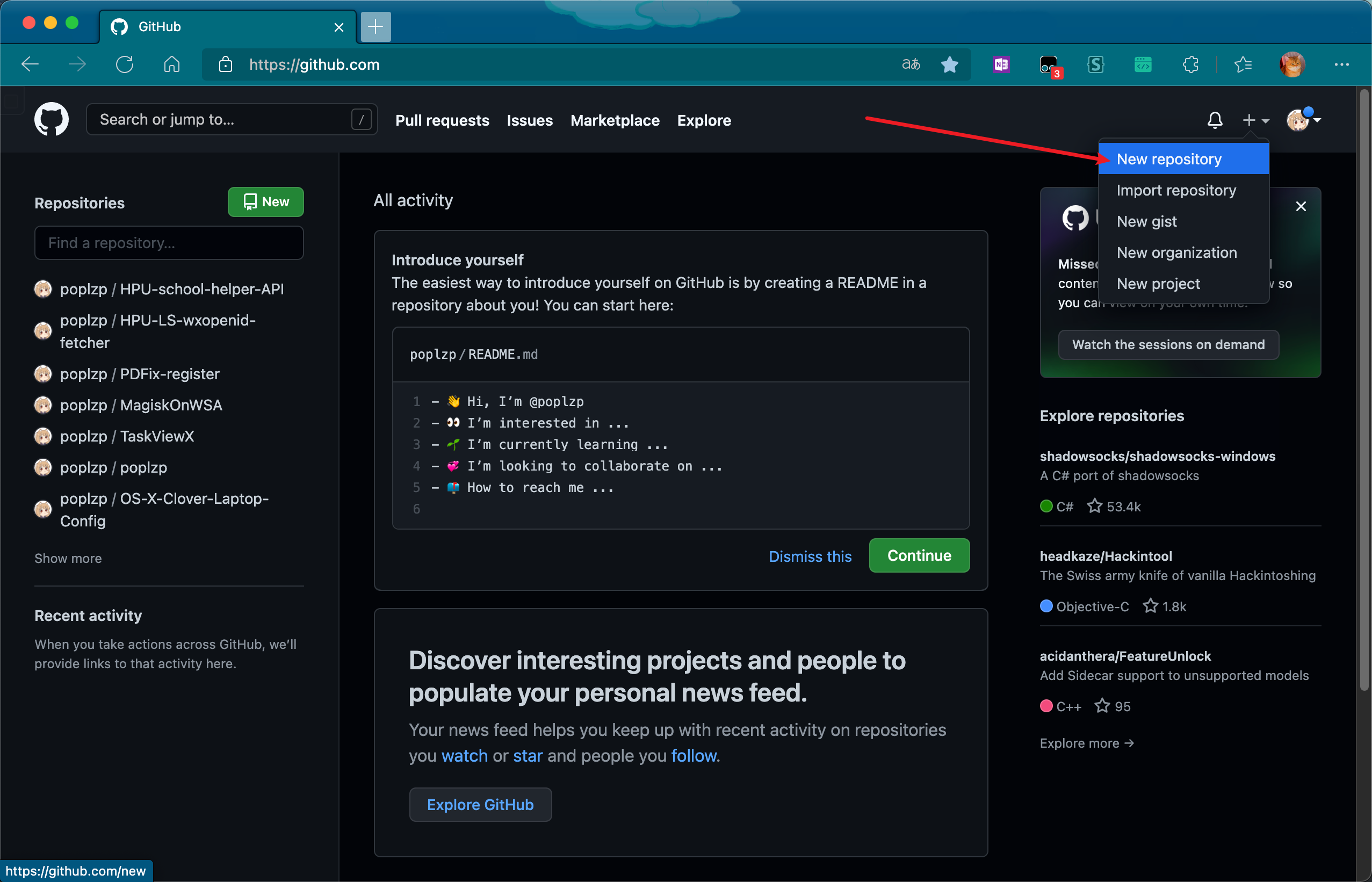Open poplzp / PDFix-register repository
This screenshot has height=882, width=1372.
(x=140, y=374)
